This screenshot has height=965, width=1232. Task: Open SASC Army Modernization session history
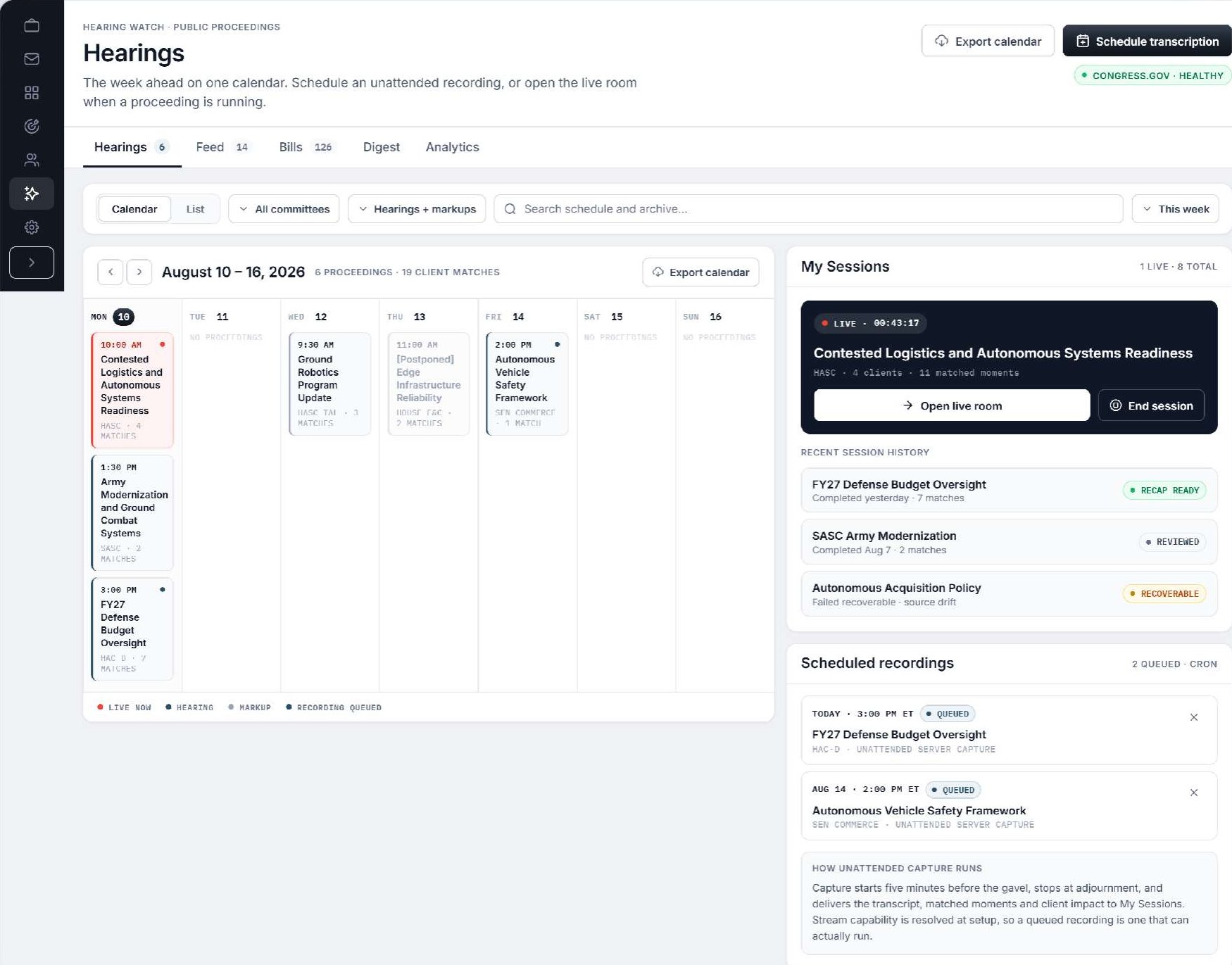coord(1009,542)
